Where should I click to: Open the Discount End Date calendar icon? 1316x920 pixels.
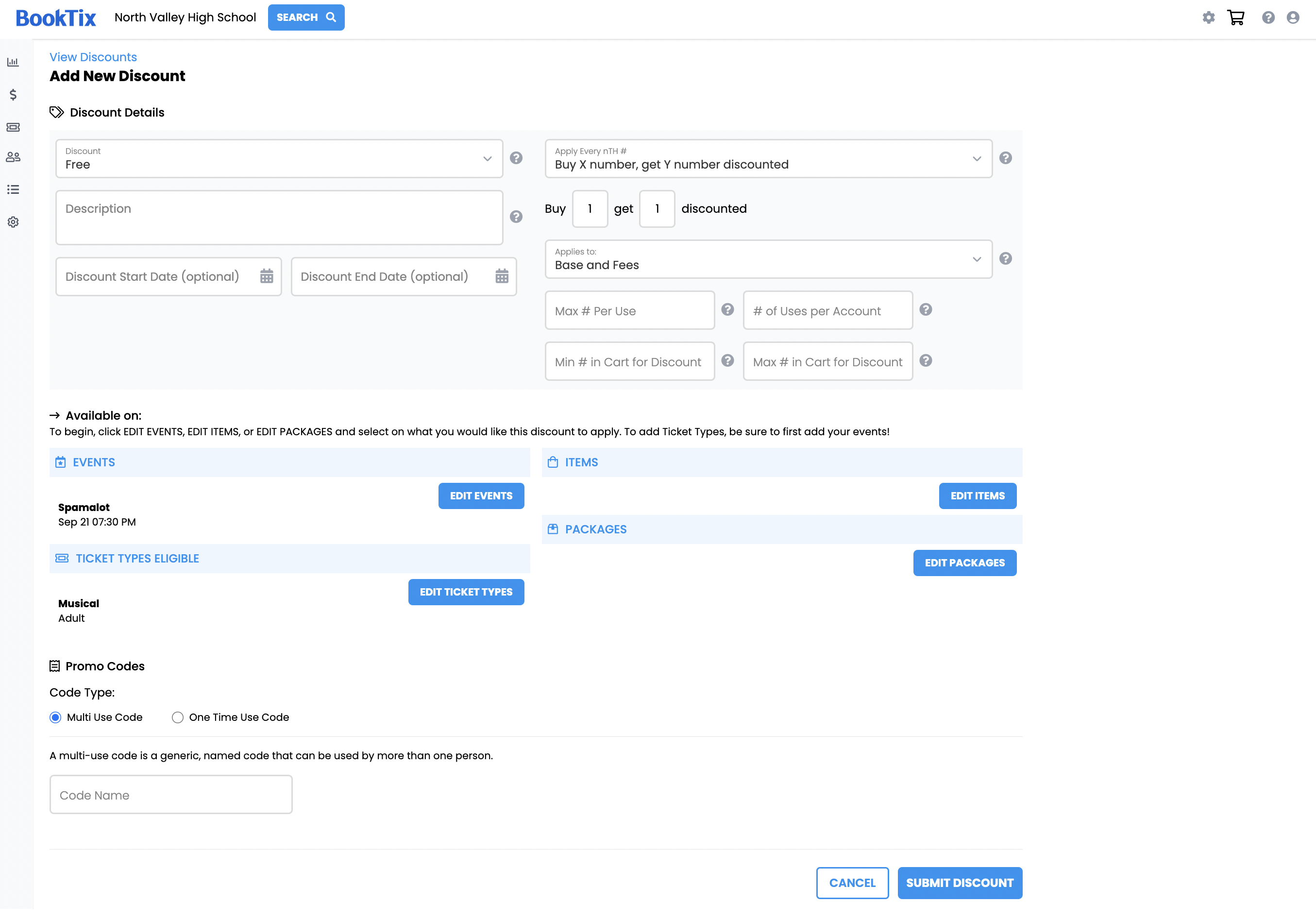click(x=502, y=276)
